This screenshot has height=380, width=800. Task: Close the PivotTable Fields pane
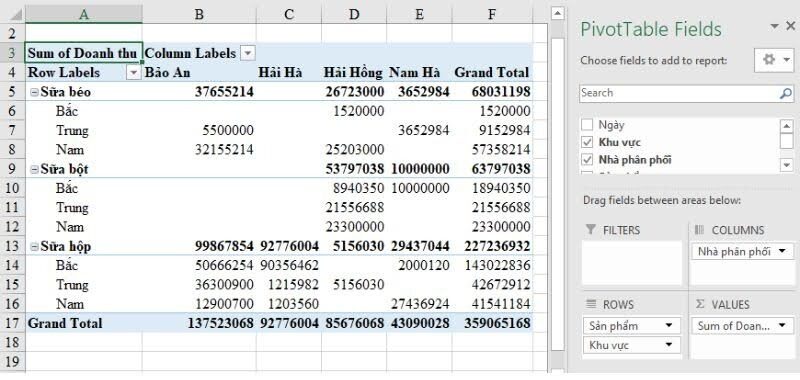click(x=791, y=26)
